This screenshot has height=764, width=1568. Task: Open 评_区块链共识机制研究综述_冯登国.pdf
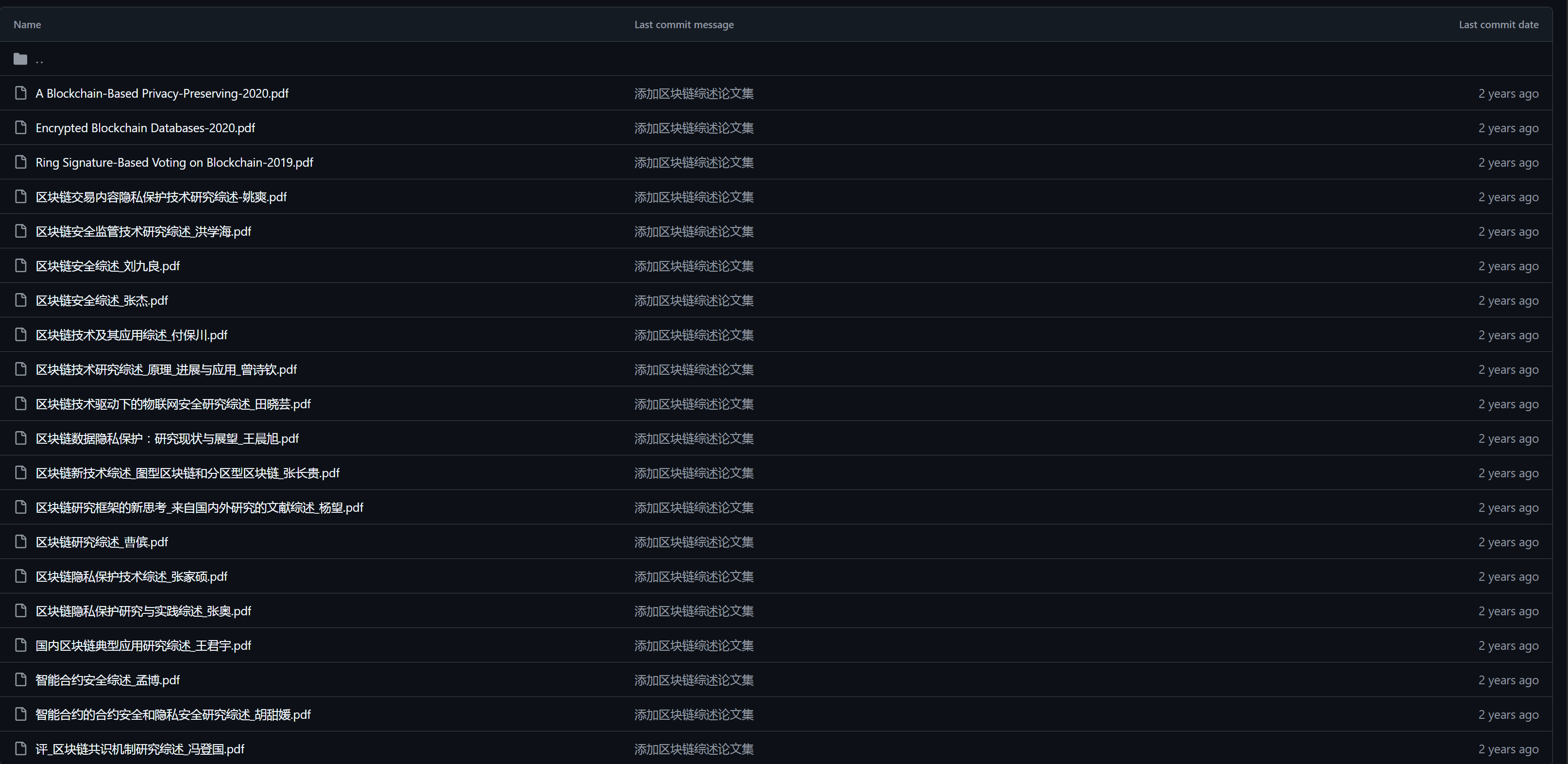139,749
